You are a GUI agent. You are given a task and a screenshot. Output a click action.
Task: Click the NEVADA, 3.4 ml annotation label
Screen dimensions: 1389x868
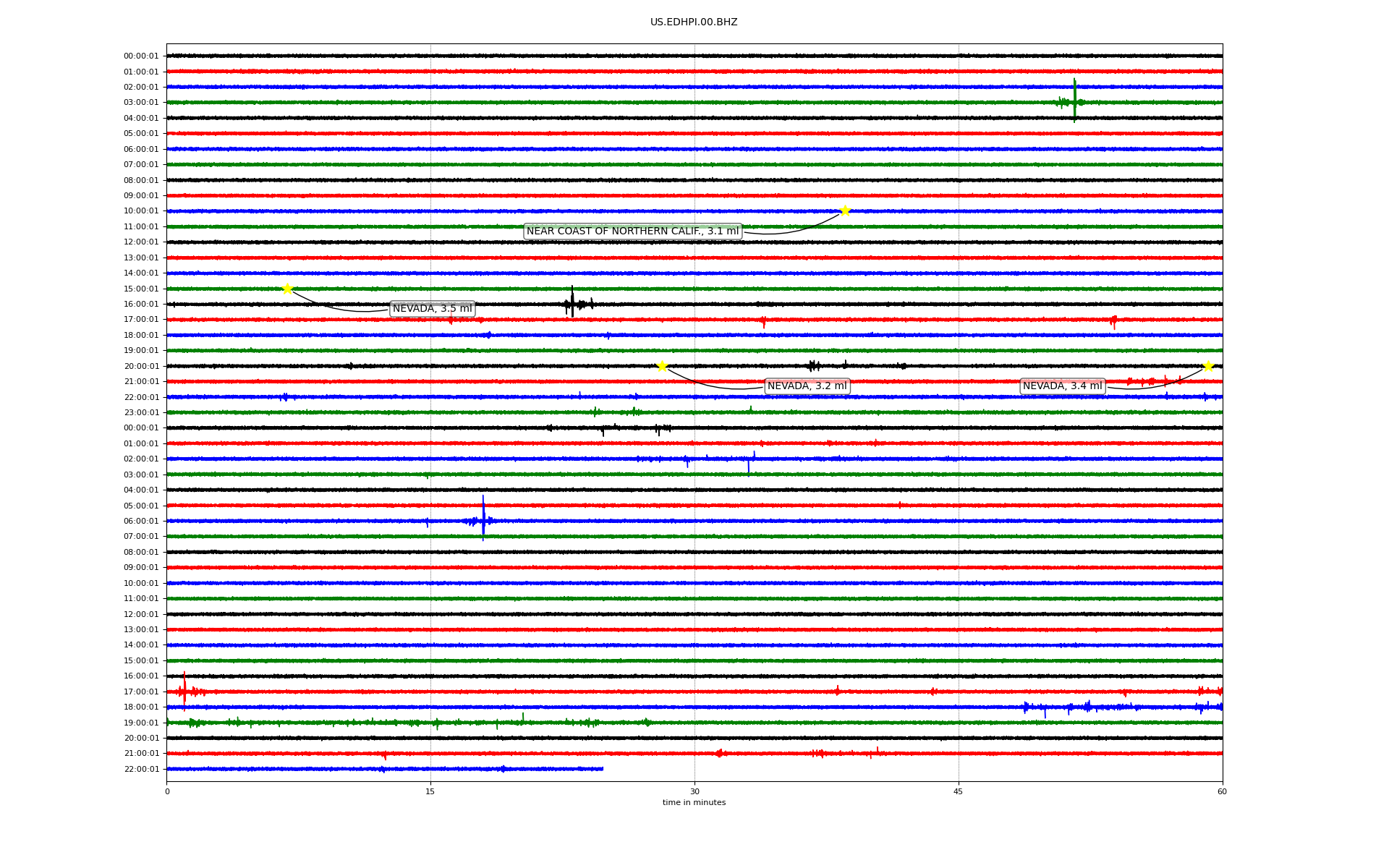click(1062, 386)
